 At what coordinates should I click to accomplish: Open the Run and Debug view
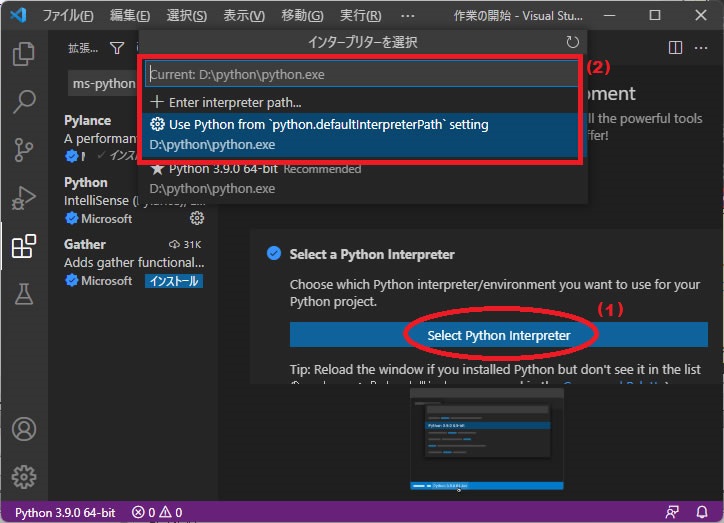pos(24,198)
